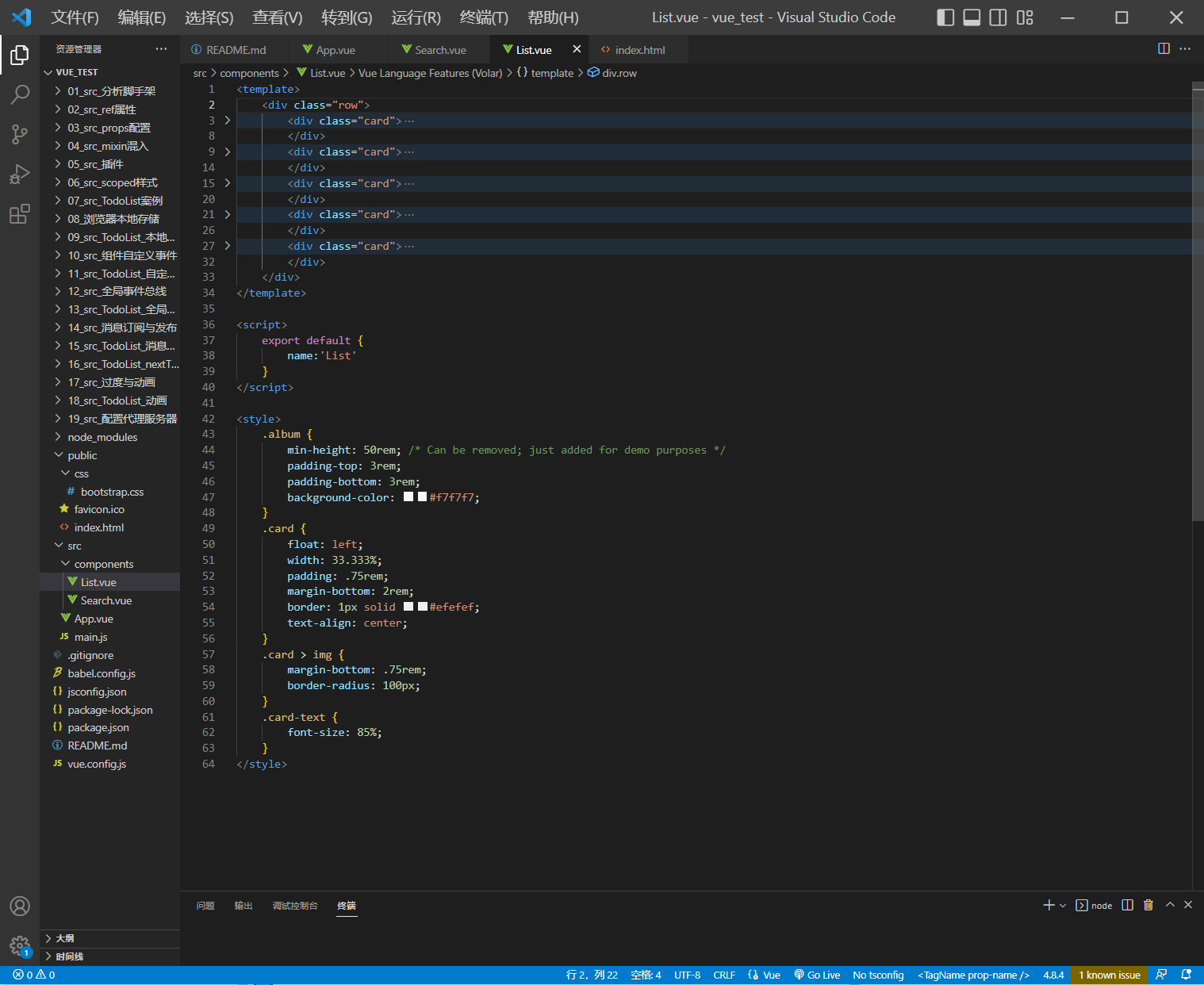
Task: Switch to README.md editor tab
Action: pyautogui.click(x=235, y=49)
